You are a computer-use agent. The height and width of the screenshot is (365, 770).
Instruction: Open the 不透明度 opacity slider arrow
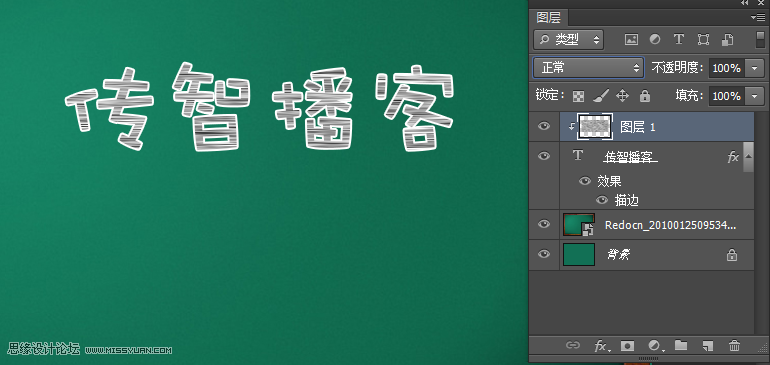(754, 68)
